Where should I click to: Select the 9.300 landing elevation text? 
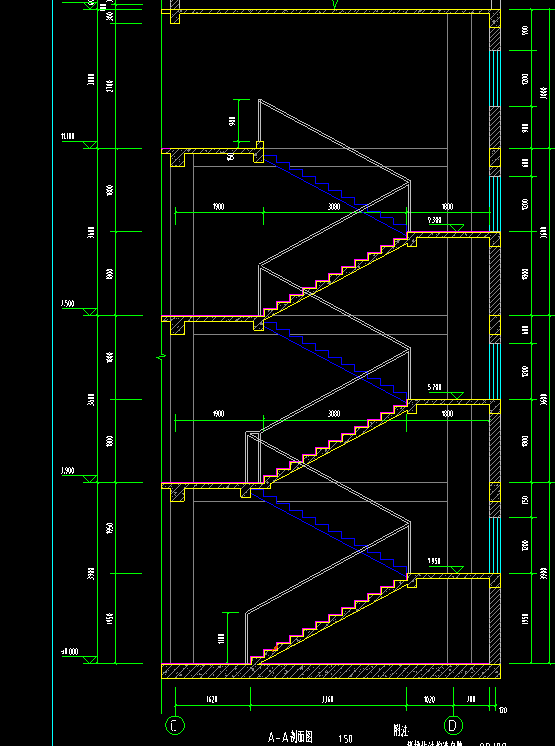click(x=435, y=220)
